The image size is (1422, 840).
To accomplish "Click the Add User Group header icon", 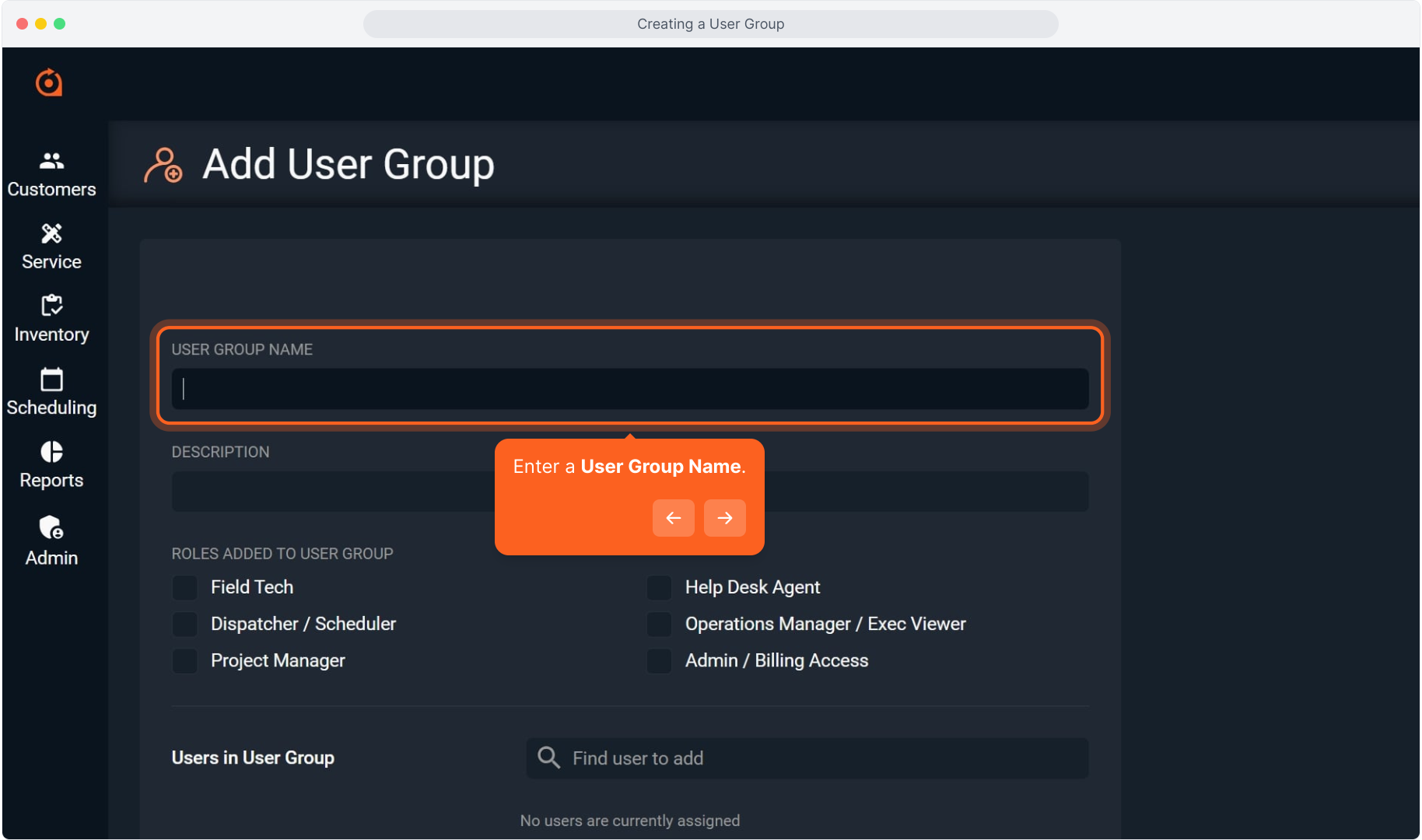I will pyautogui.click(x=163, y=165).
